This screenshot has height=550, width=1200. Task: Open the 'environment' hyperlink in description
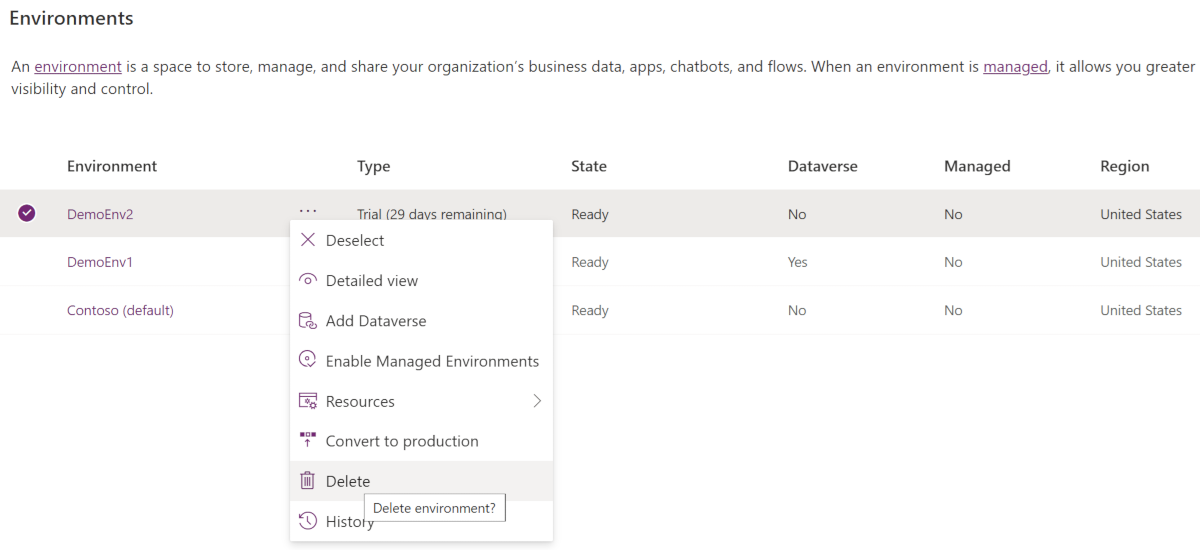[78, 67]
